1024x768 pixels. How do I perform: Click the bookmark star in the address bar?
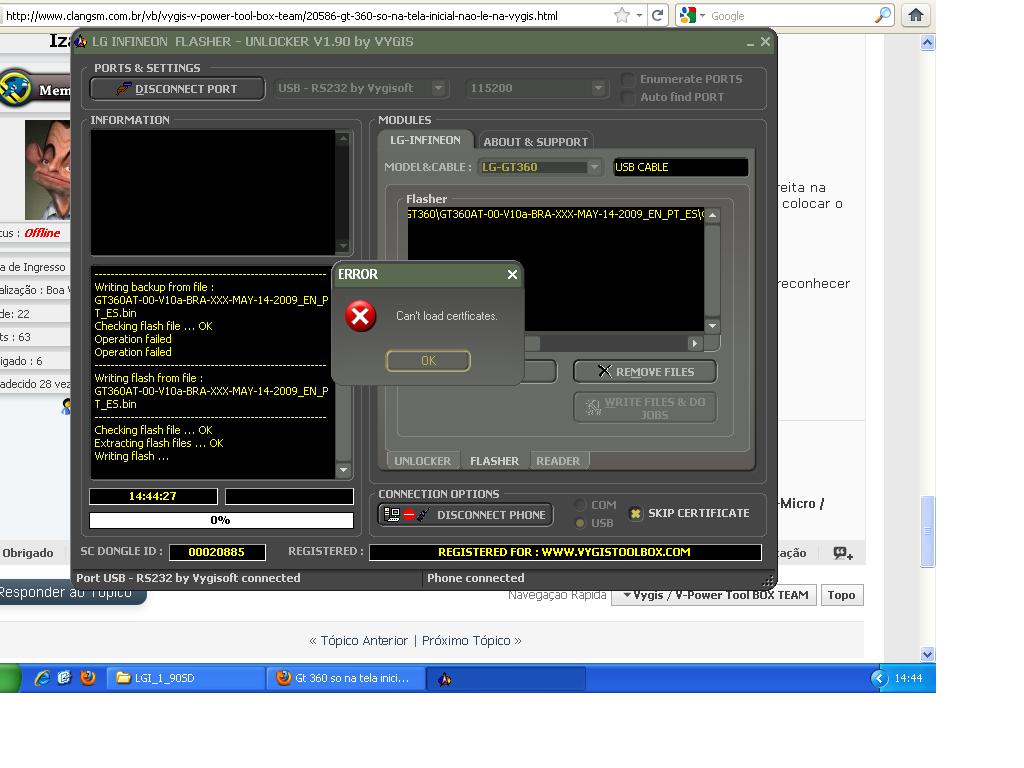[622, 15]
